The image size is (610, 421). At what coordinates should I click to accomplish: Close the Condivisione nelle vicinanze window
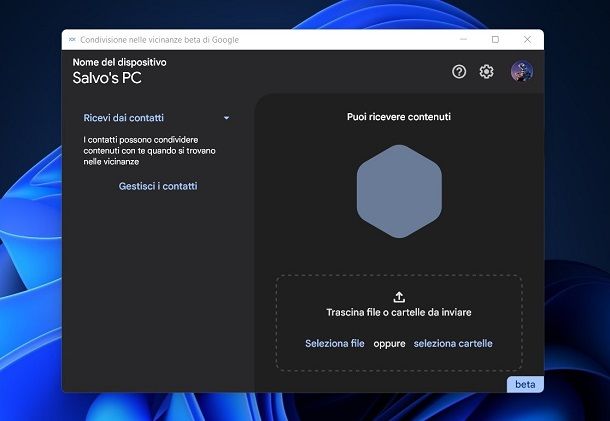point(527,39)
